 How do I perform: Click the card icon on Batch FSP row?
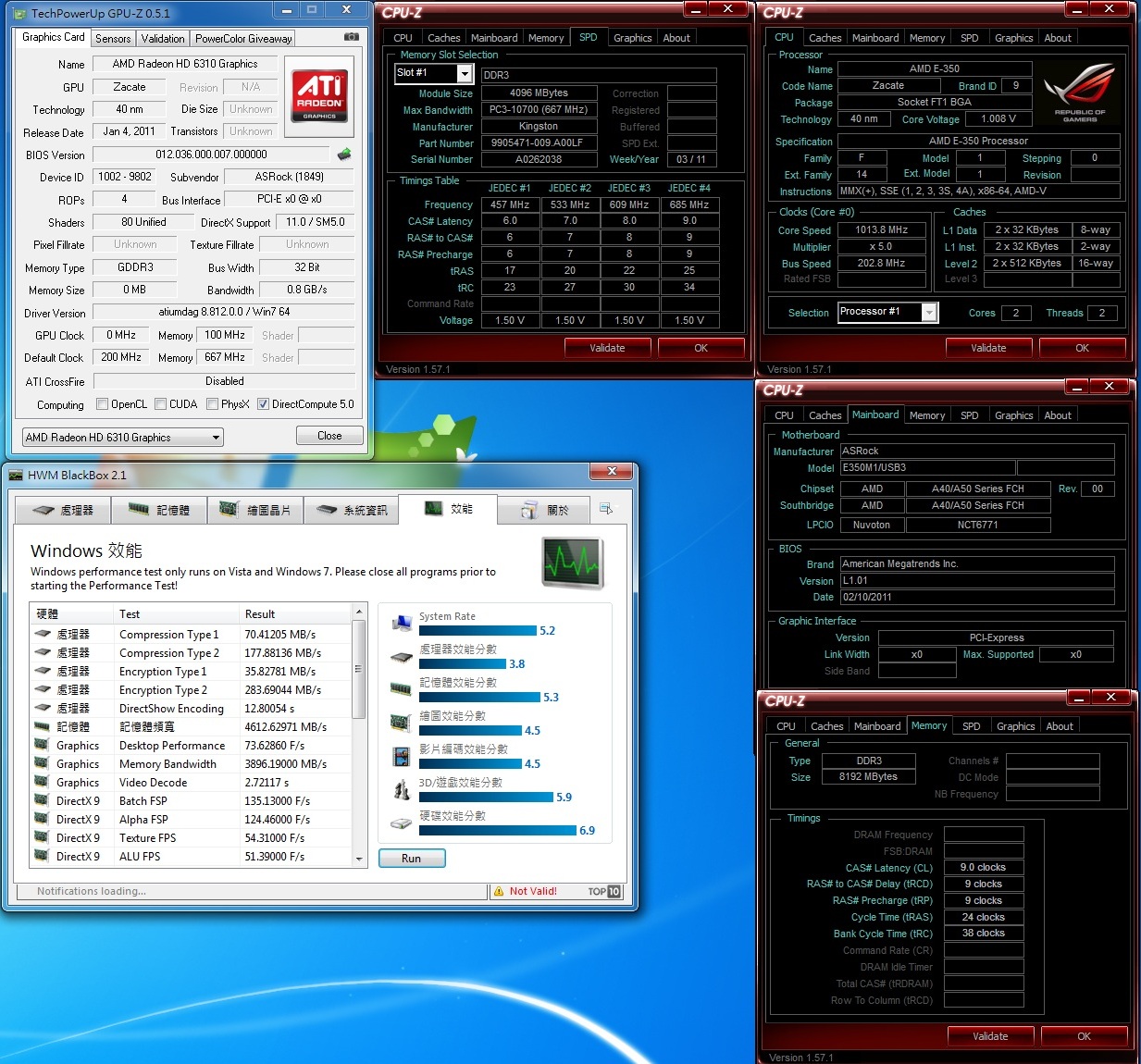[x=42, y=800]
